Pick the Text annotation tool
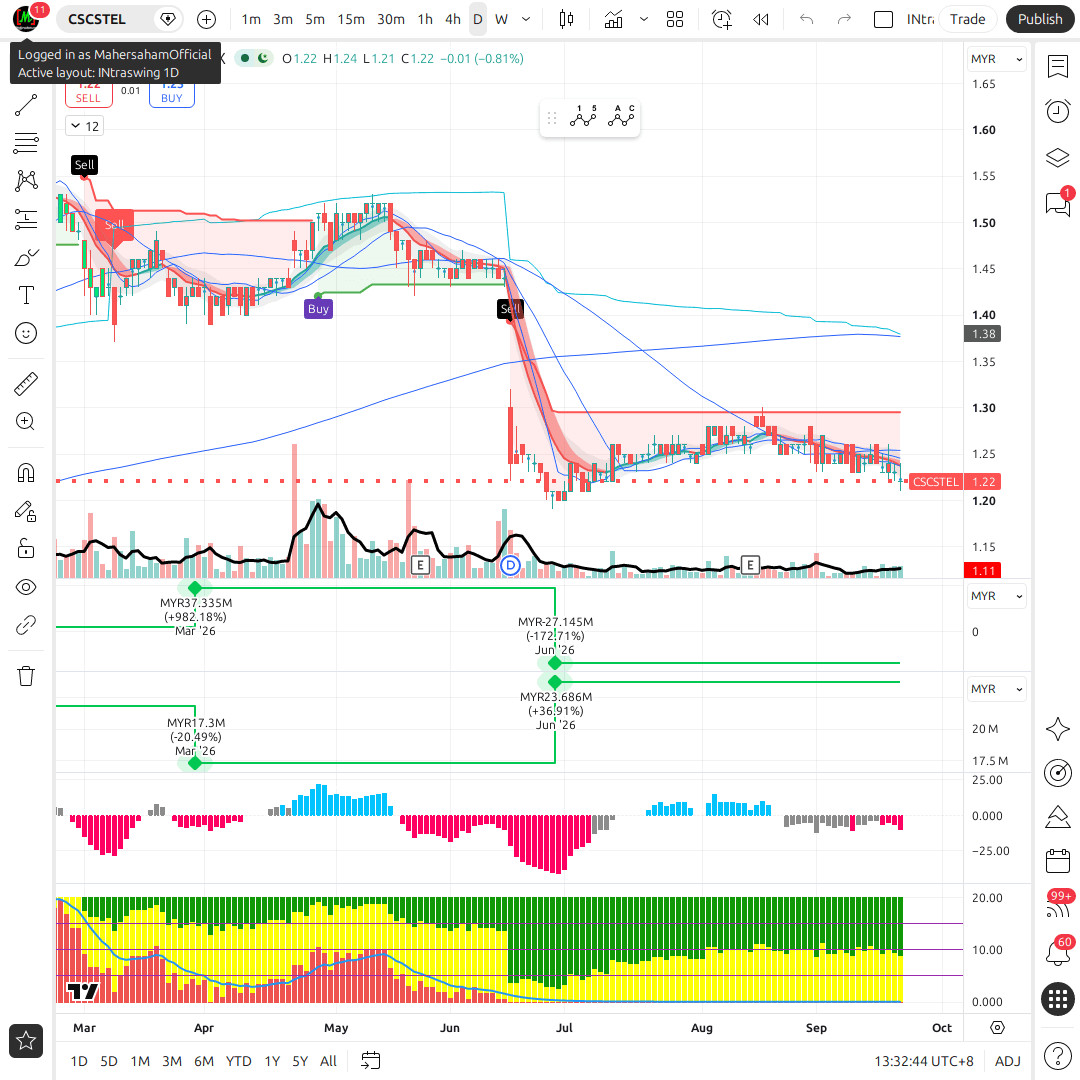 pyautogui.click(x=26, y=295)
